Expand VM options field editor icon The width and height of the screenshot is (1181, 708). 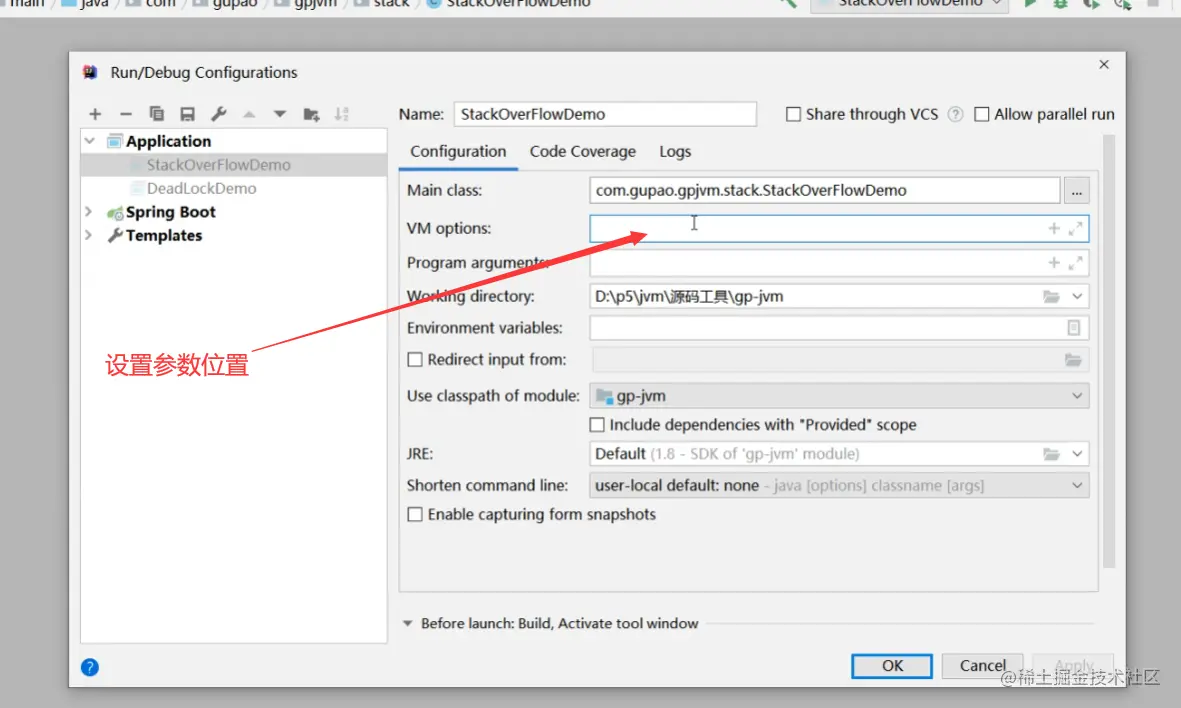click(x=1076, y=228)
